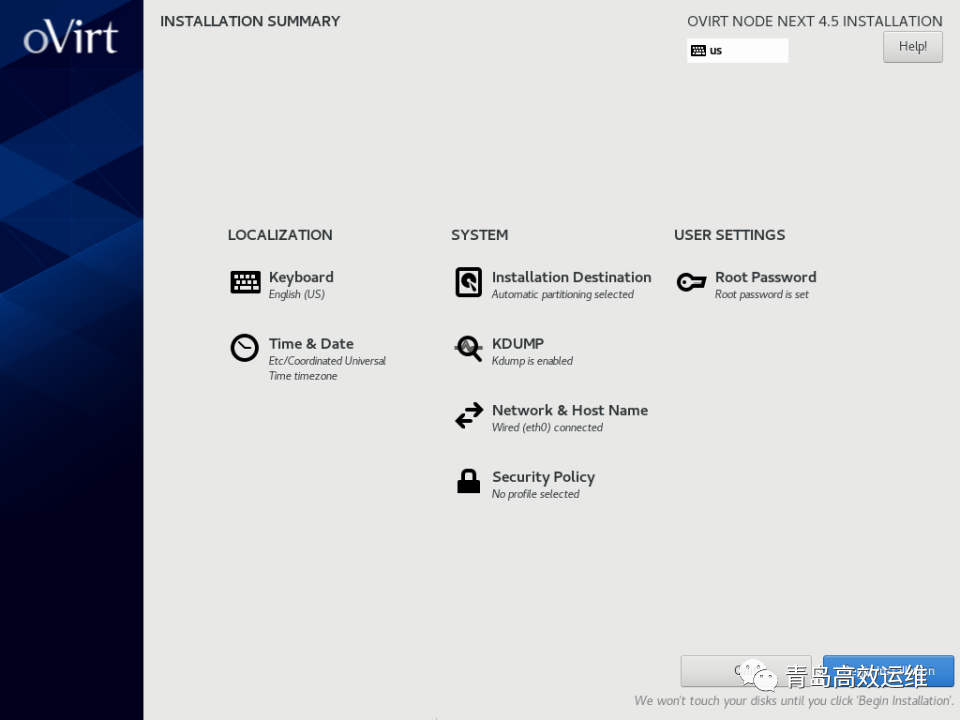Click the Etc/Coordinated Universal Time timezone text
Screen dimensions: 960x720
(328, 369)
